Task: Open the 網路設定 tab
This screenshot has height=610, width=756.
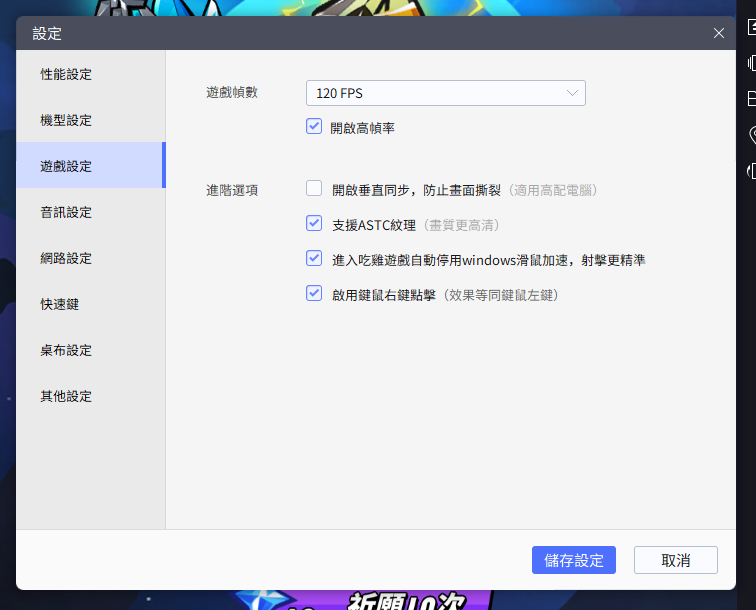Action: click(x=91, y=258)
